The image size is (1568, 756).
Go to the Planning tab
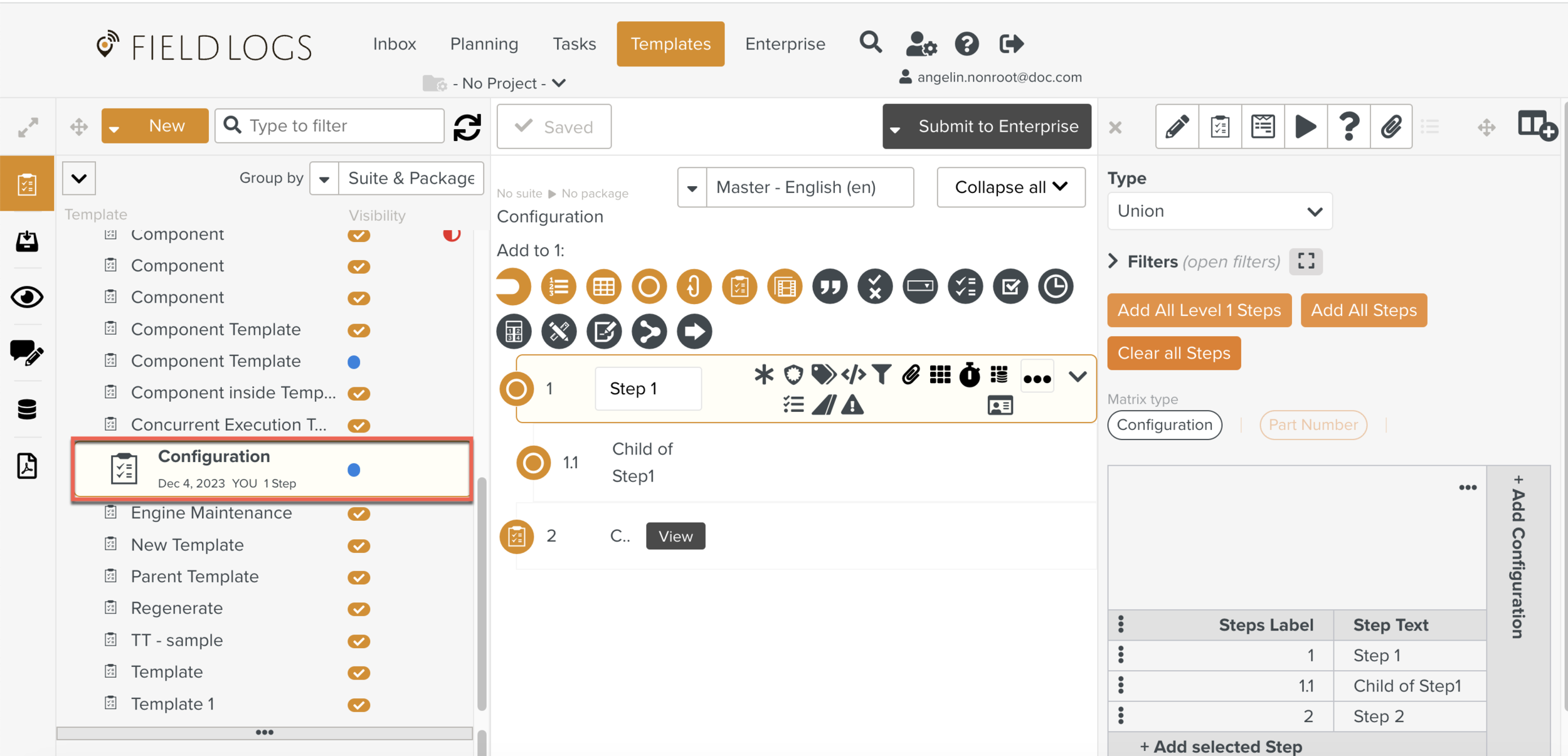pos(484,44)
